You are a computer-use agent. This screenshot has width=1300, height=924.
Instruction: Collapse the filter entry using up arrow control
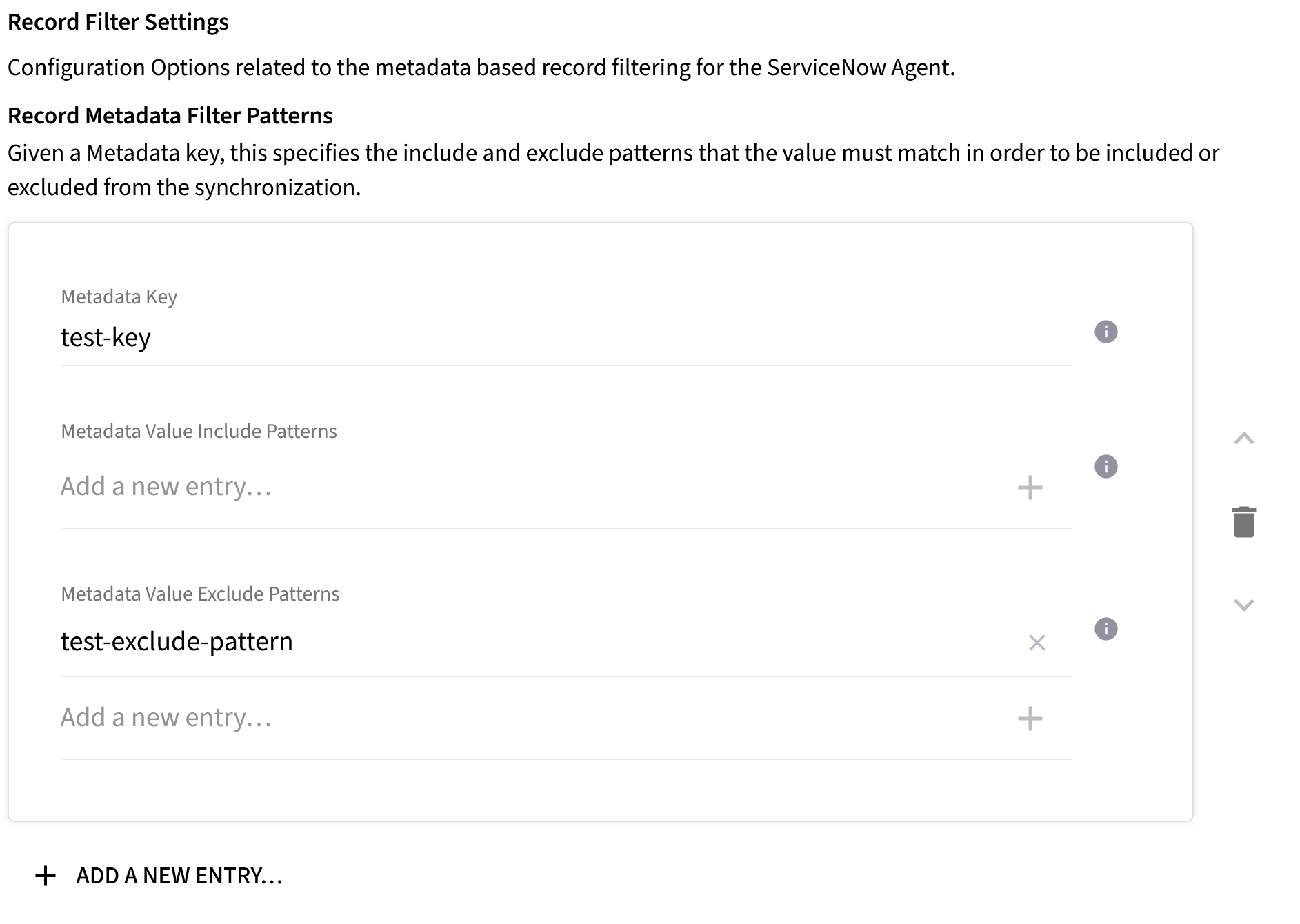pos(1244,439)
